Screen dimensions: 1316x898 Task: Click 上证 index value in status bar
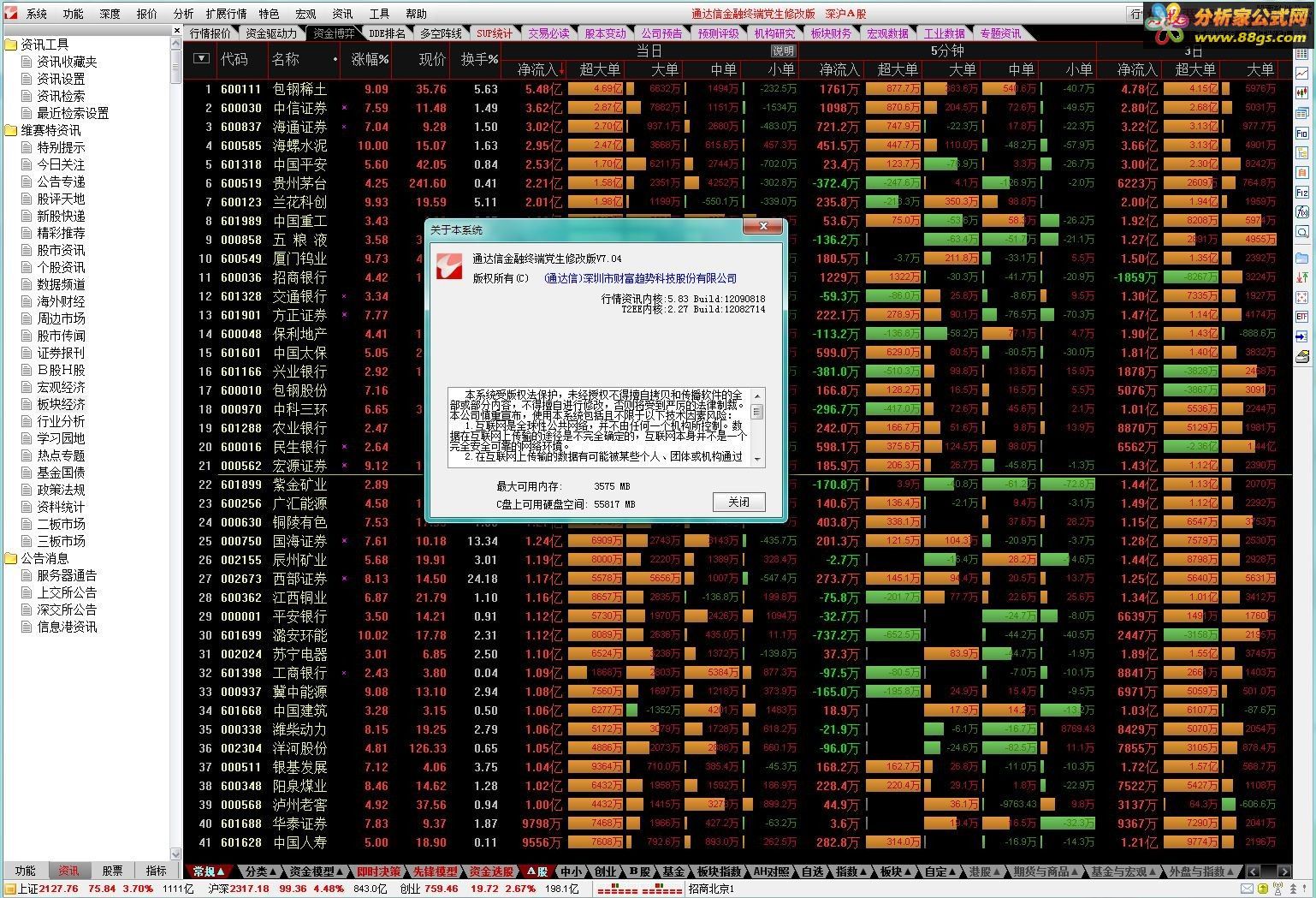(58, 889)
